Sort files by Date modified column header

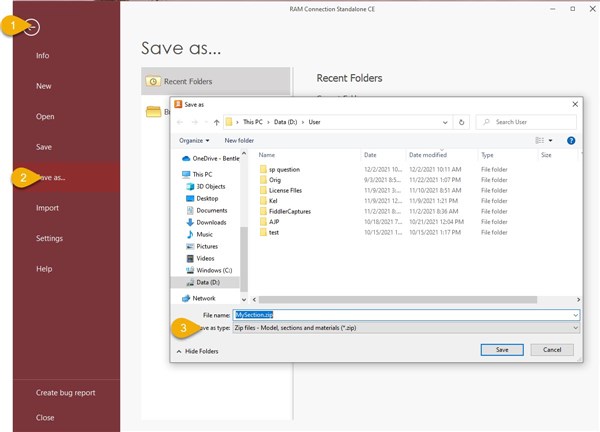click(428, 155)
